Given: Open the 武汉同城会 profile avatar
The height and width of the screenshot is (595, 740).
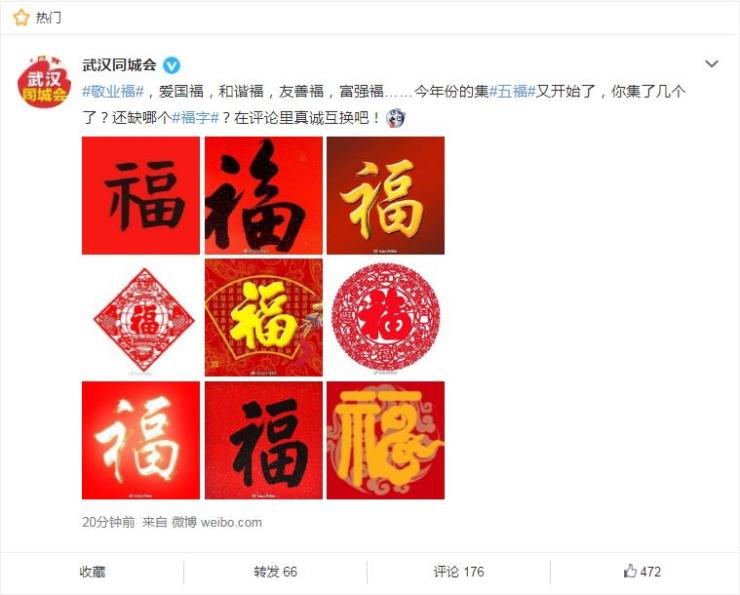Looking at the screenshot, I should [44, 81].
